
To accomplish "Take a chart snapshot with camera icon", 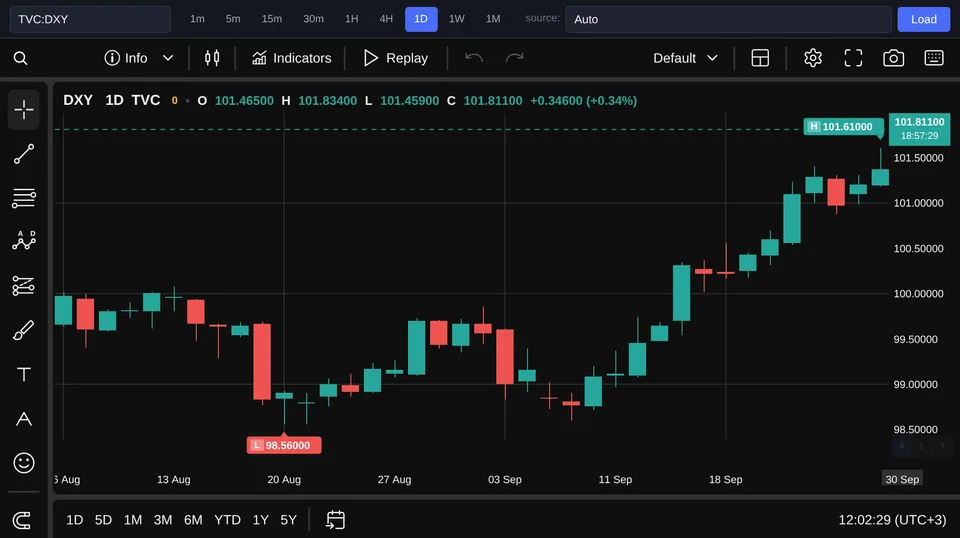I will point(893,58).
